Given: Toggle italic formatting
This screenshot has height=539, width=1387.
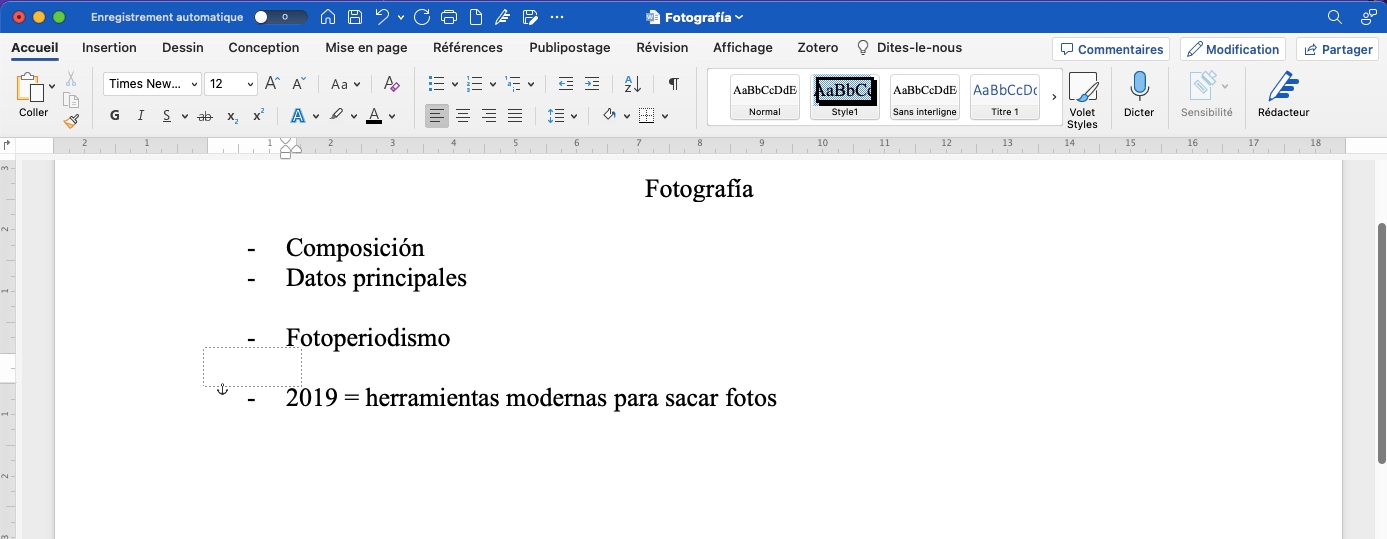Looking at the screenshot, I should click(x=141, y=116).
